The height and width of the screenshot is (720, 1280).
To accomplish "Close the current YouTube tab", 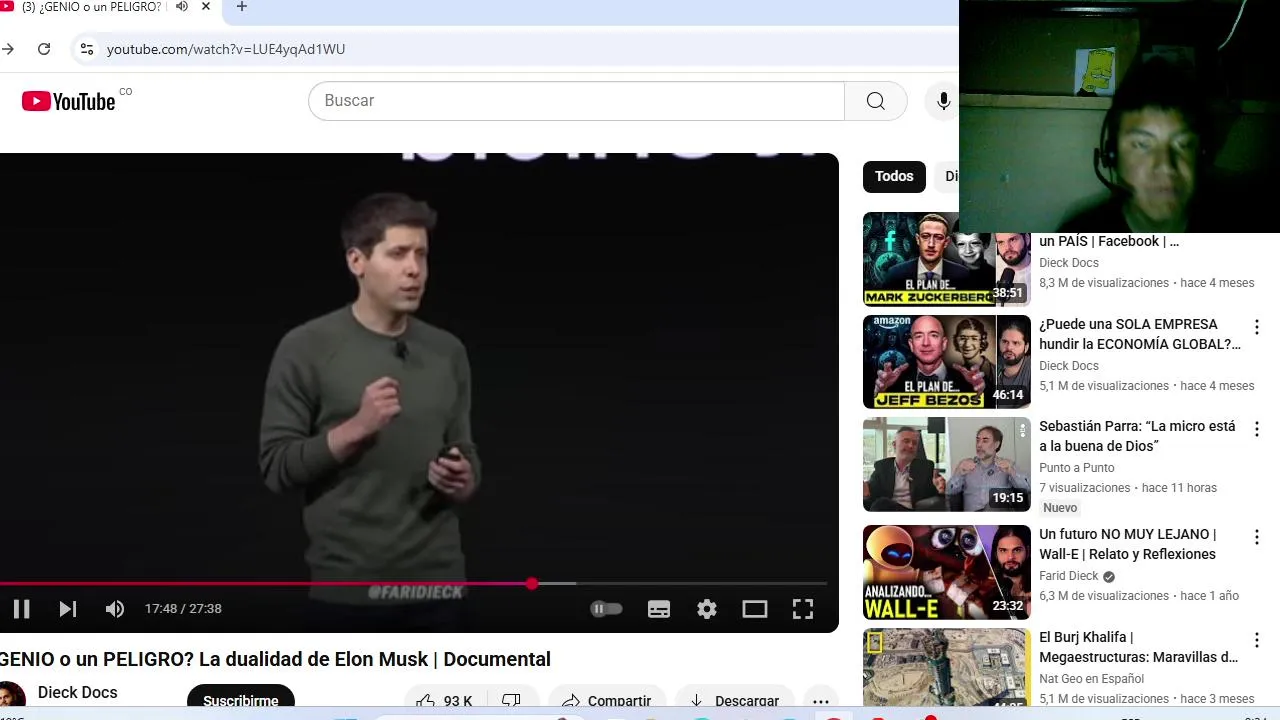I will pos(206,7).
